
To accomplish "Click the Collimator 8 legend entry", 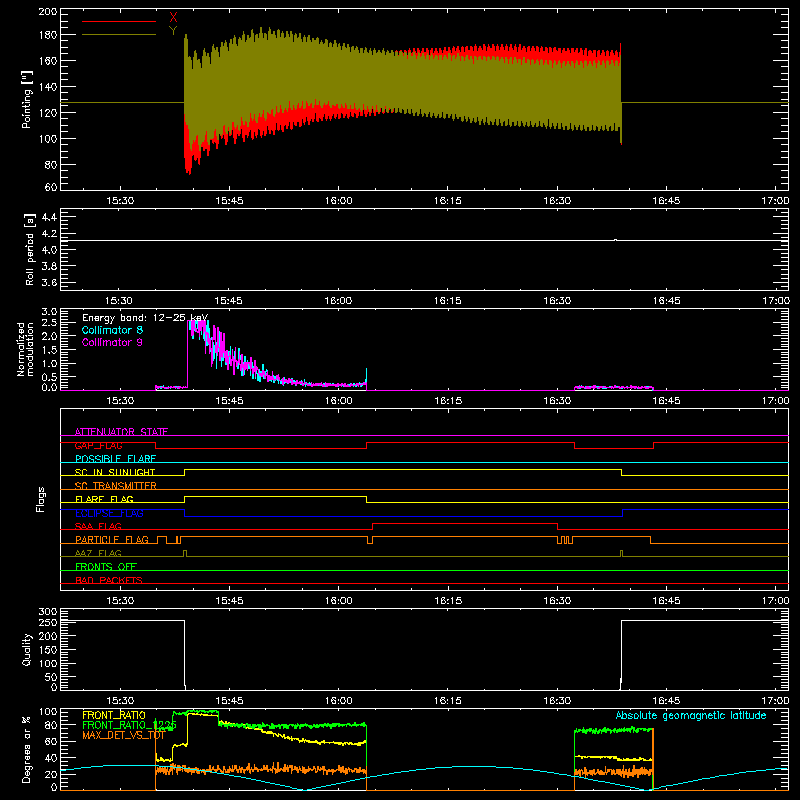I will pos(112,330).
